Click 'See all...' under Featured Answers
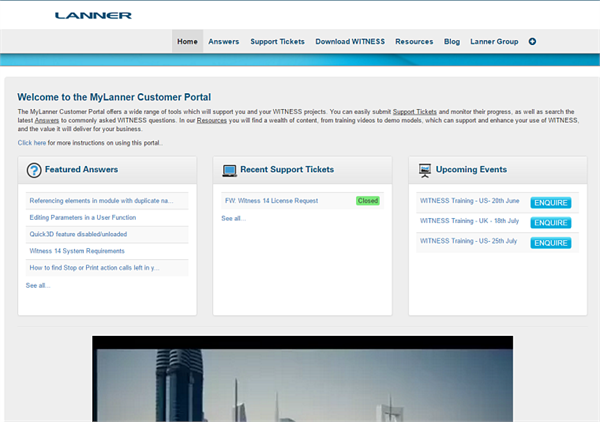600x422 pixels. pyautogui.click(x=38, y=285)
